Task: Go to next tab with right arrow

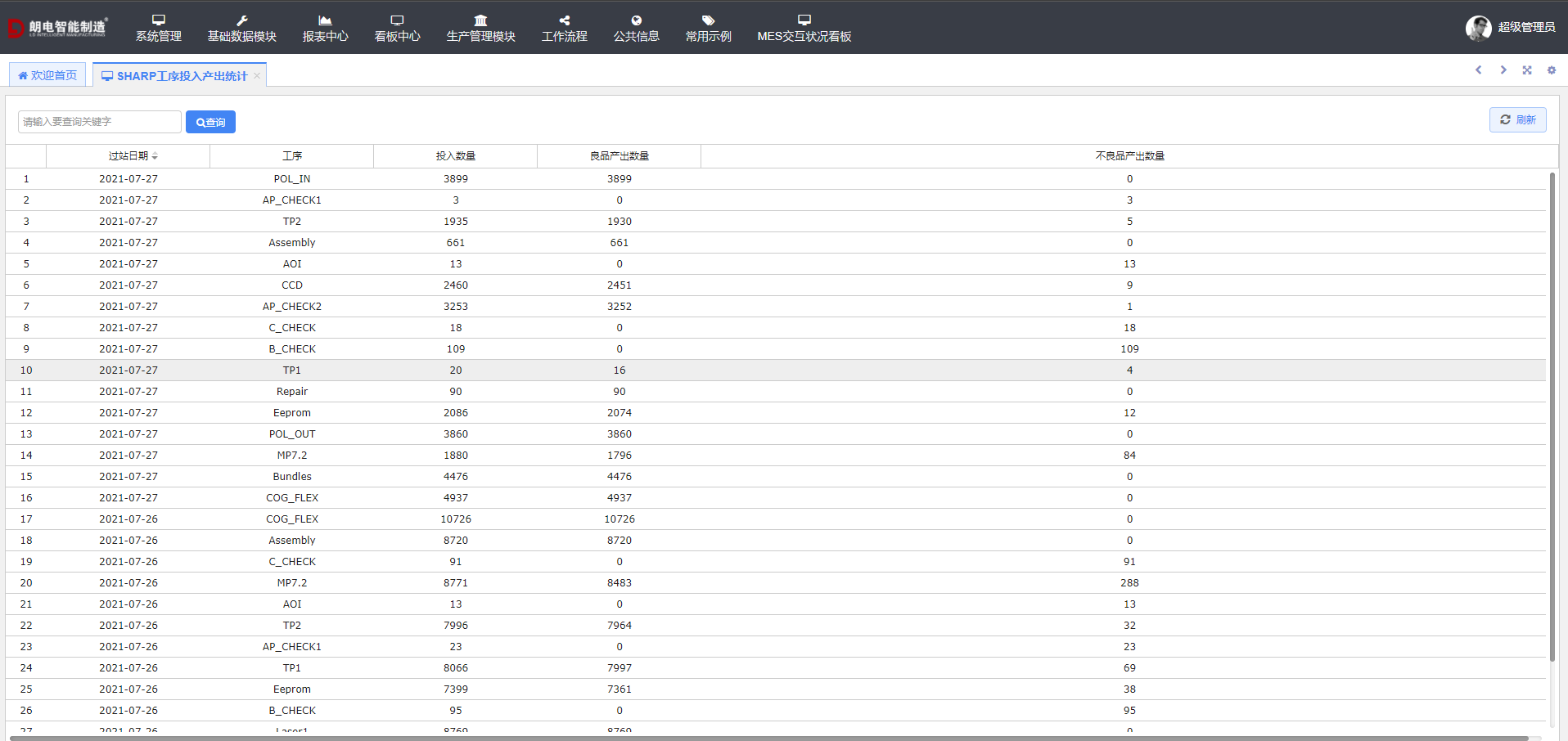Action: [x=1503, y=70]
